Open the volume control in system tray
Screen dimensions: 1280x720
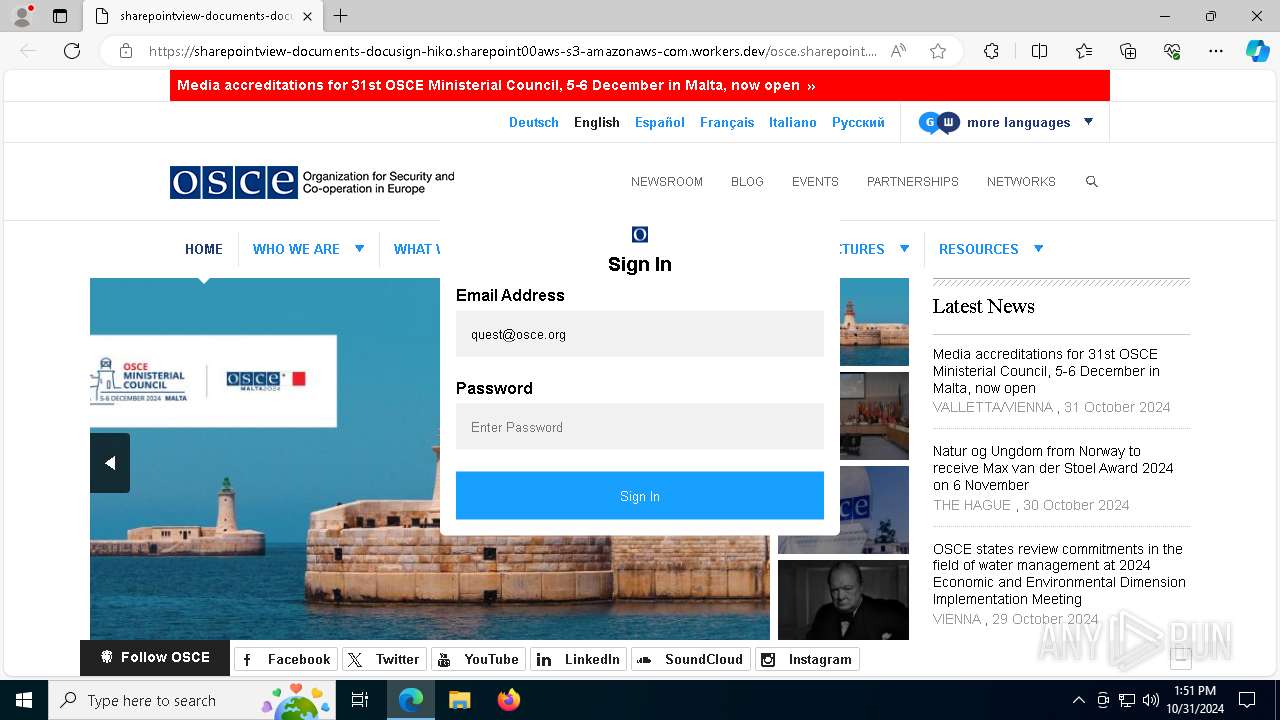tap(1151, 700)
